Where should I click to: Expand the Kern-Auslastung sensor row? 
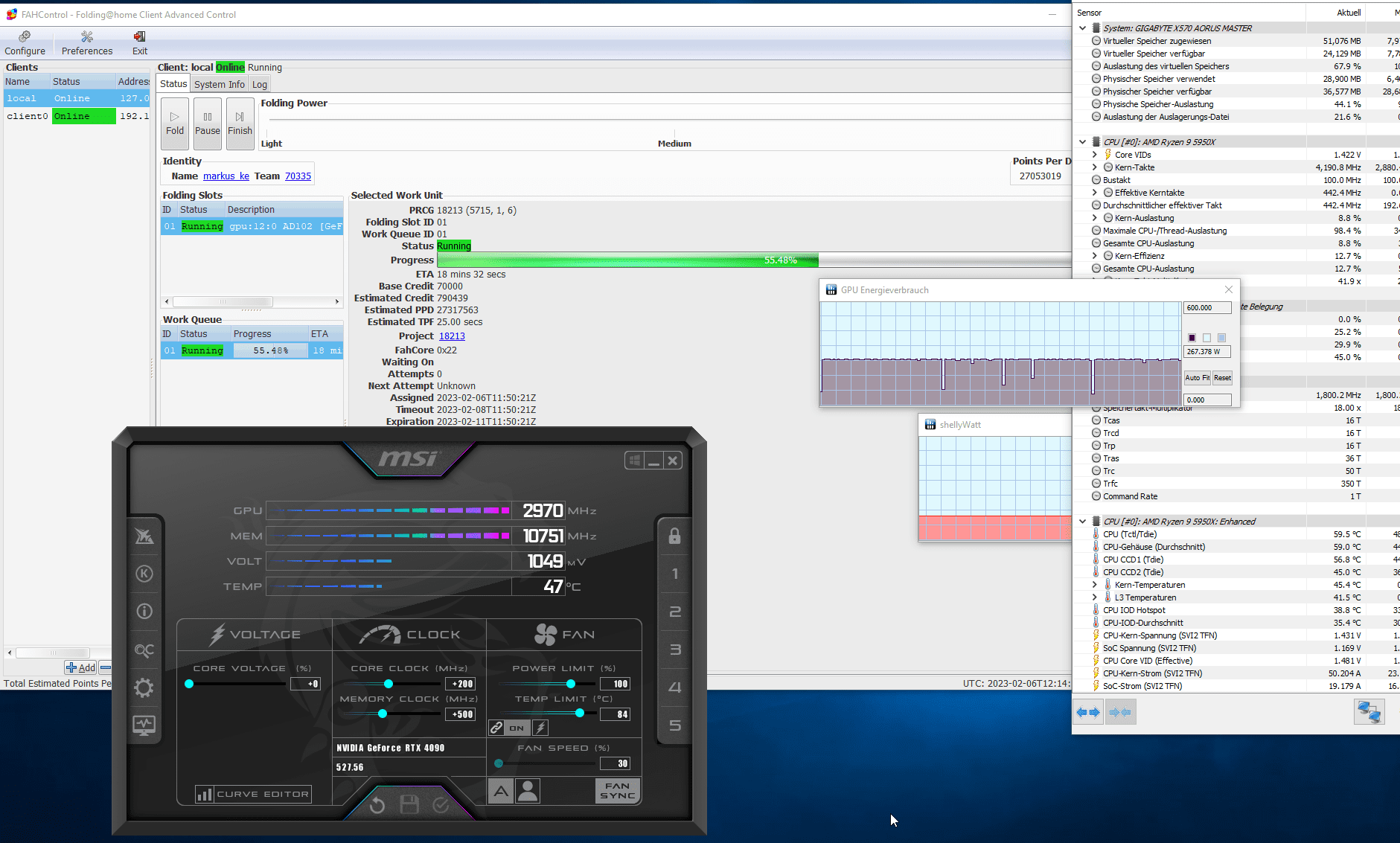tap(1095, 218)
